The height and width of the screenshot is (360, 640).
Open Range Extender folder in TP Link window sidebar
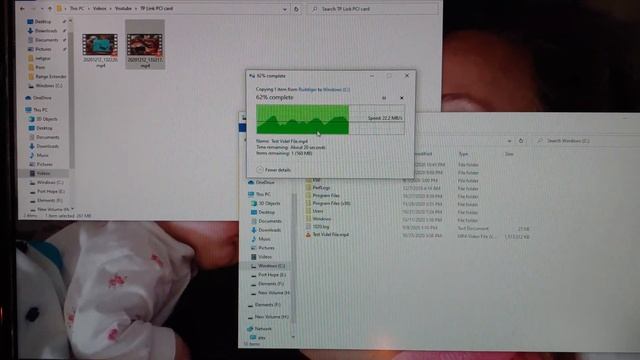(x=51, y=76)
